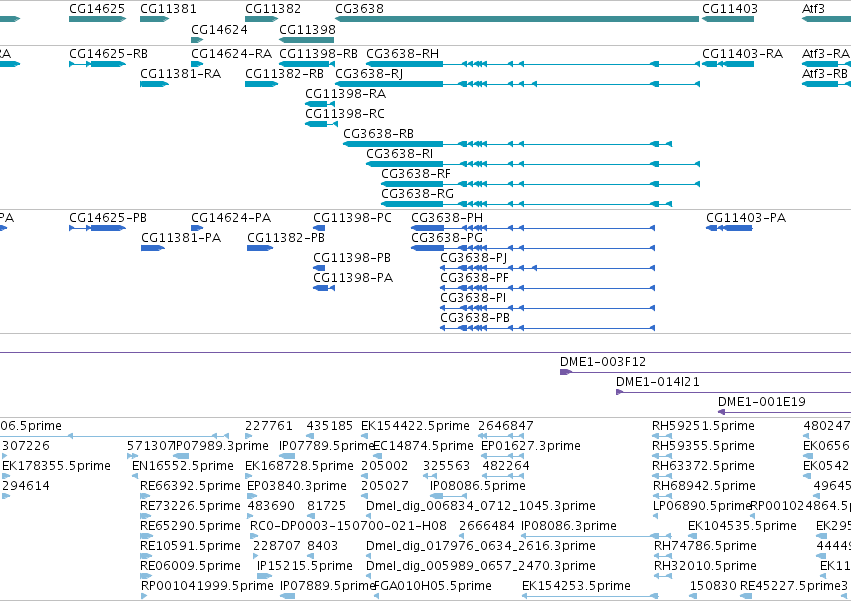The height and width of the screenshot is (601, 851).
Task: Select EST FGA010H05.5prime
Action: coord(433,586)
